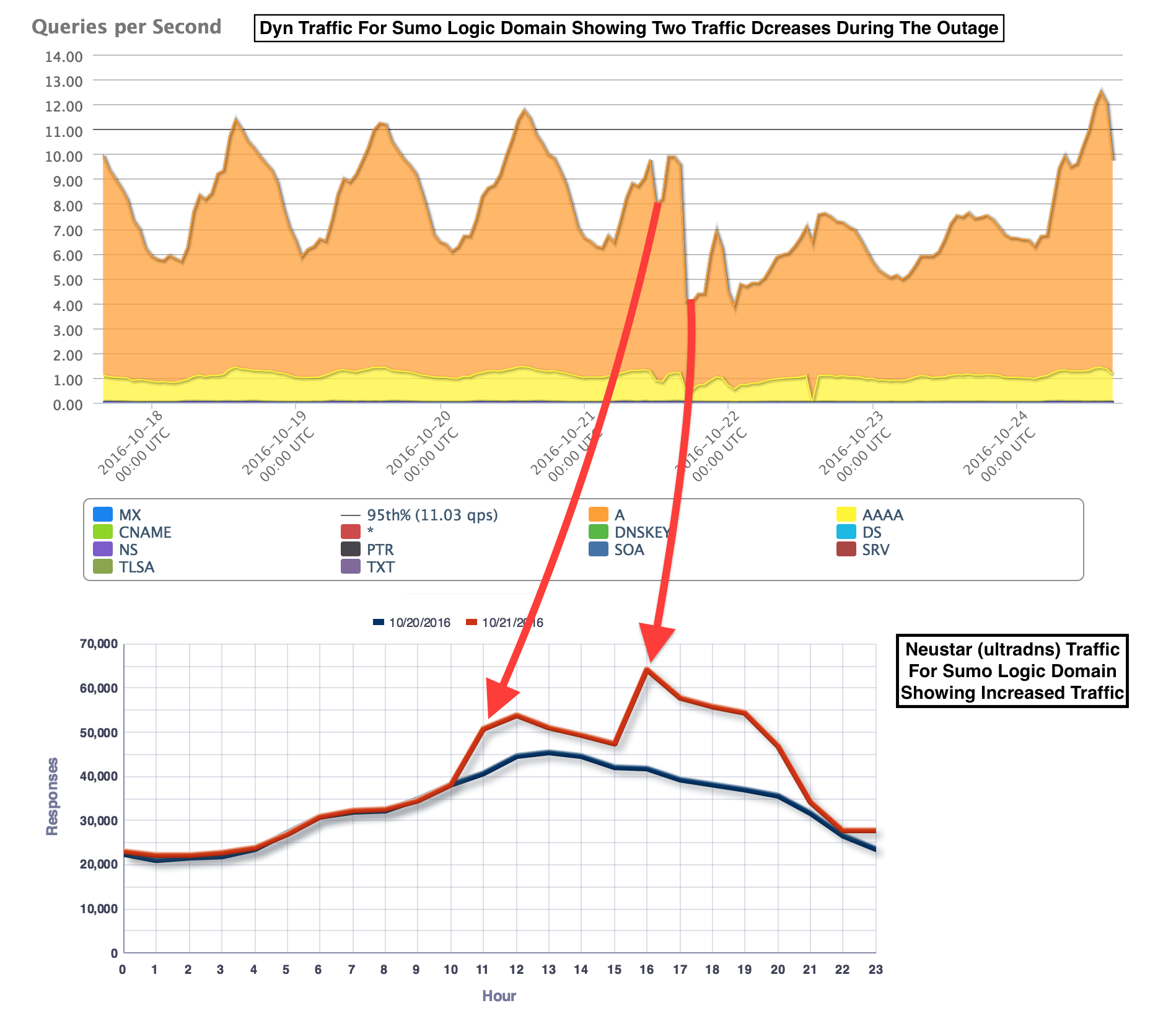Toggle the NS series label

tap(128, 550)
